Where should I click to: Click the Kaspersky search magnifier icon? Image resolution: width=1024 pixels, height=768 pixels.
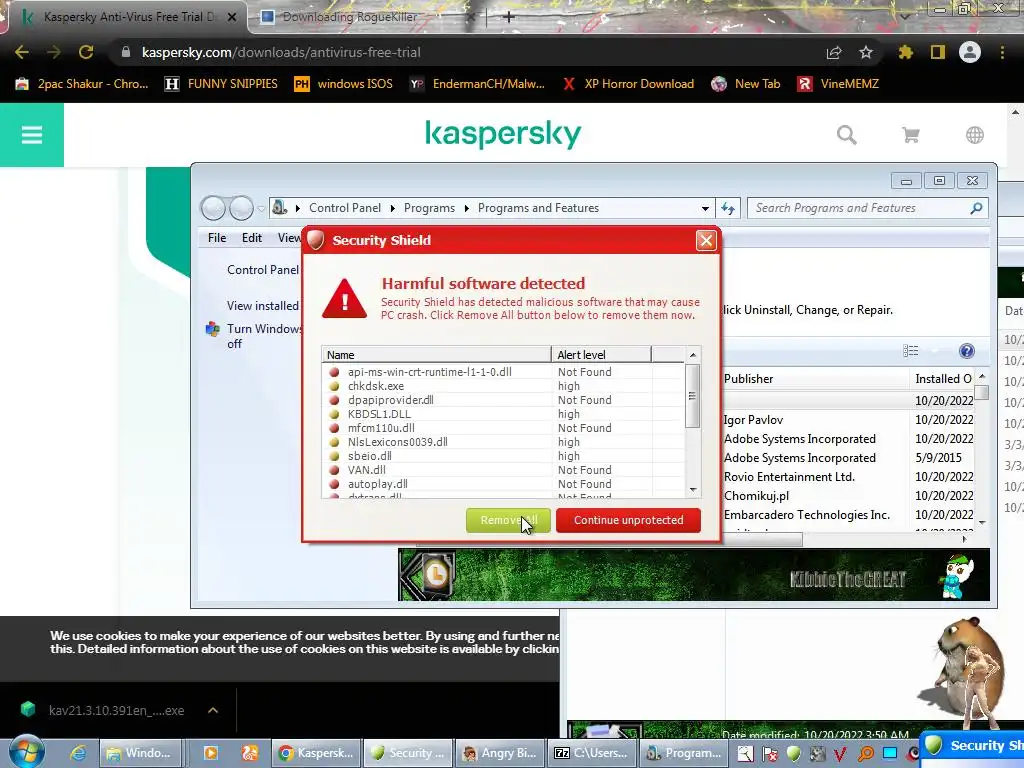point(846,135)
